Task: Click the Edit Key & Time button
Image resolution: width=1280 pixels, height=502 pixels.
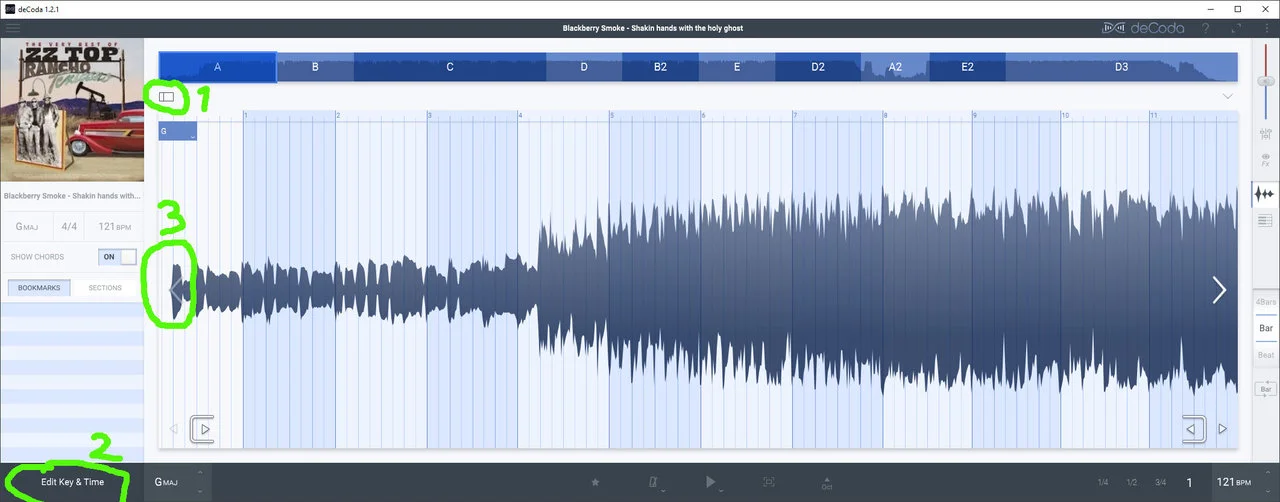Action: tap(72, 482)
